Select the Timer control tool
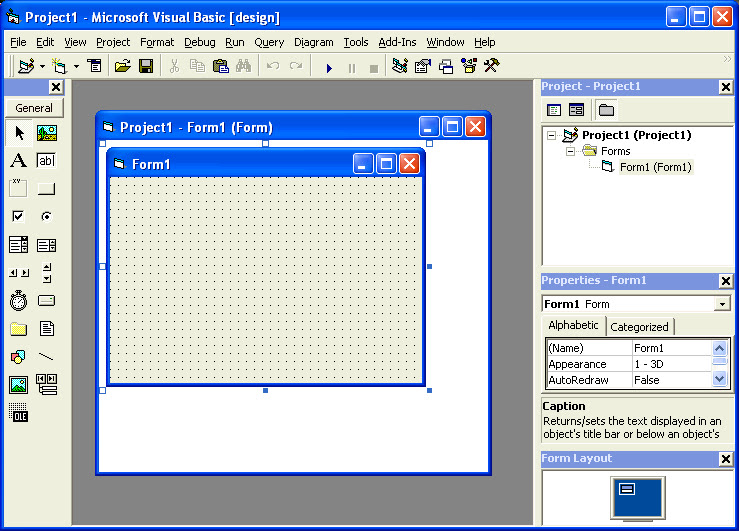The width and height of the screenshot is (739, 531). 19,301
